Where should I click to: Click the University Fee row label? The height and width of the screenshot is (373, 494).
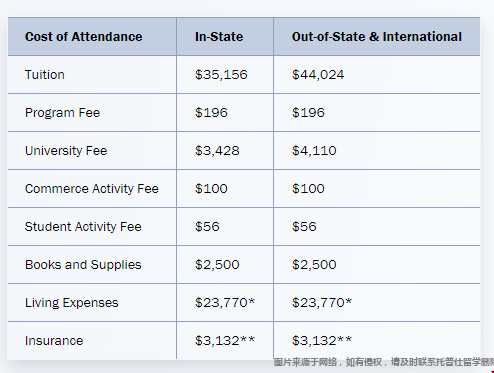click(x=66, y=151)
